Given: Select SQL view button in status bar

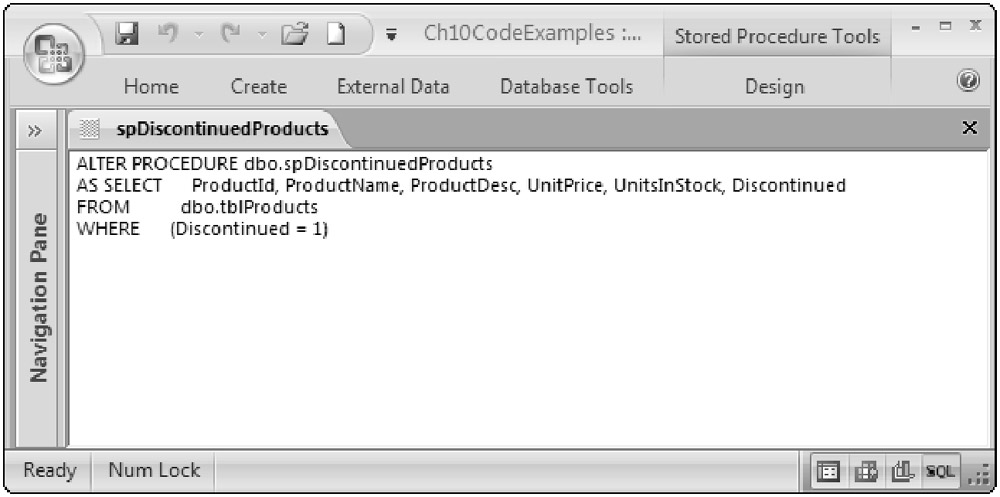Looking at the screenshot, I should pos(942,471).
